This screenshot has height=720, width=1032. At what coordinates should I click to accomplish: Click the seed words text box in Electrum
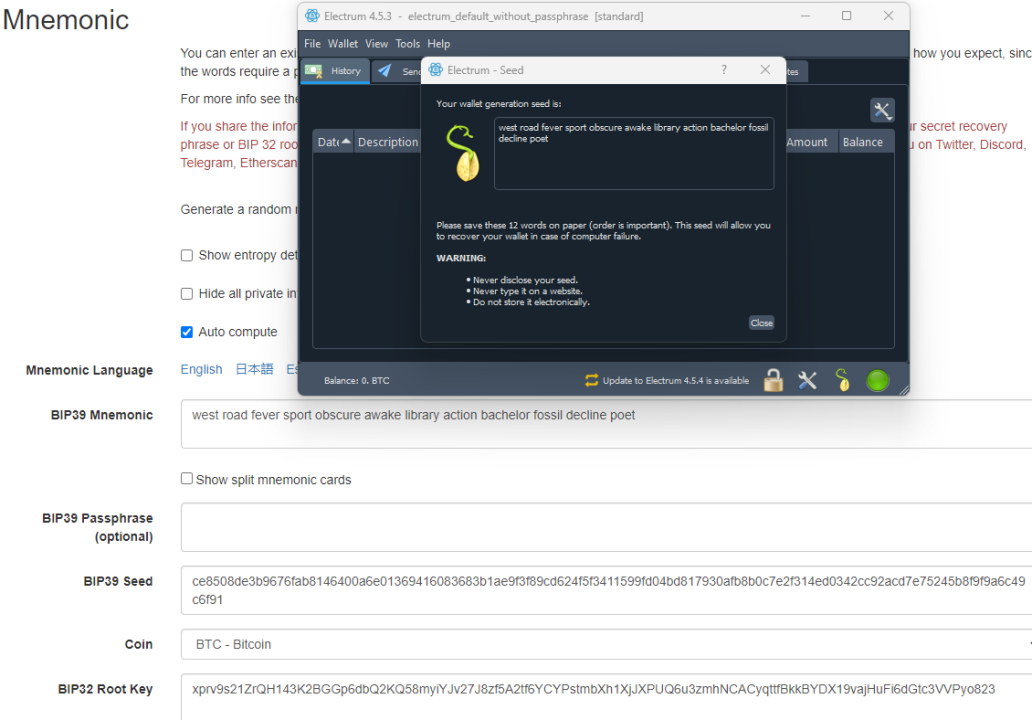[634, 153]
